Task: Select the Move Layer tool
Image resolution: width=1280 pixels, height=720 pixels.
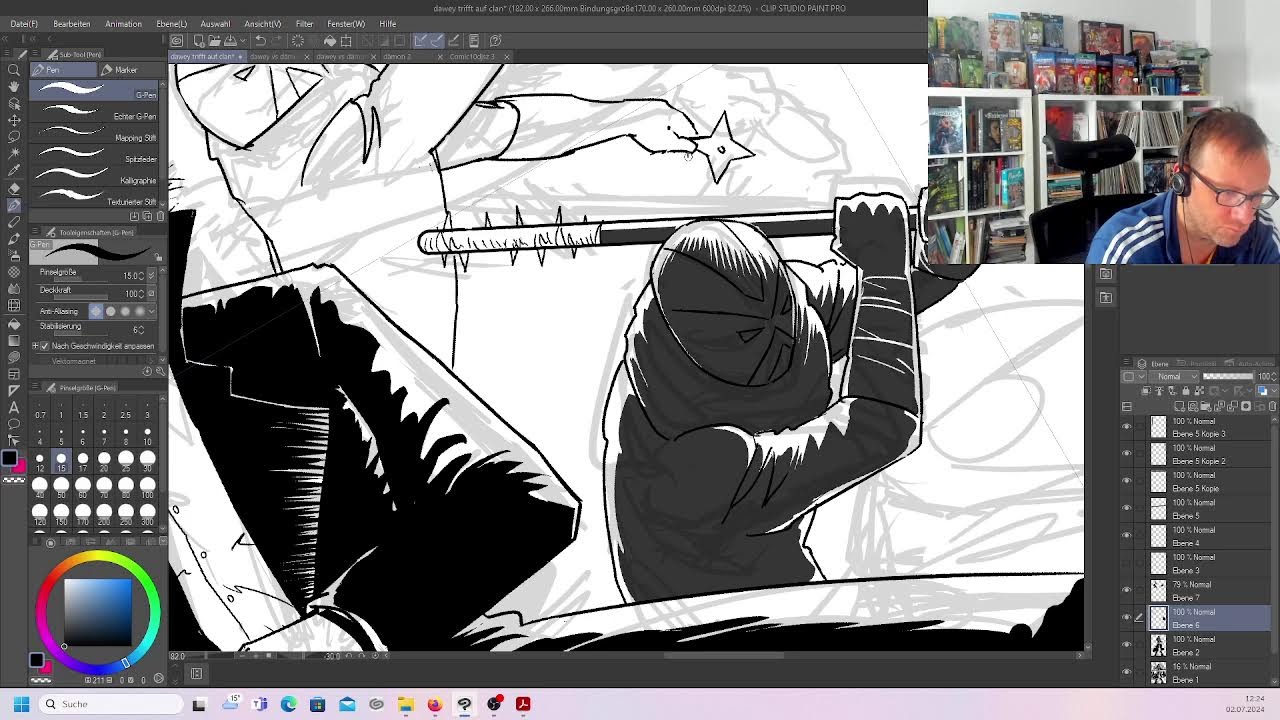Action: click(14, 120)
